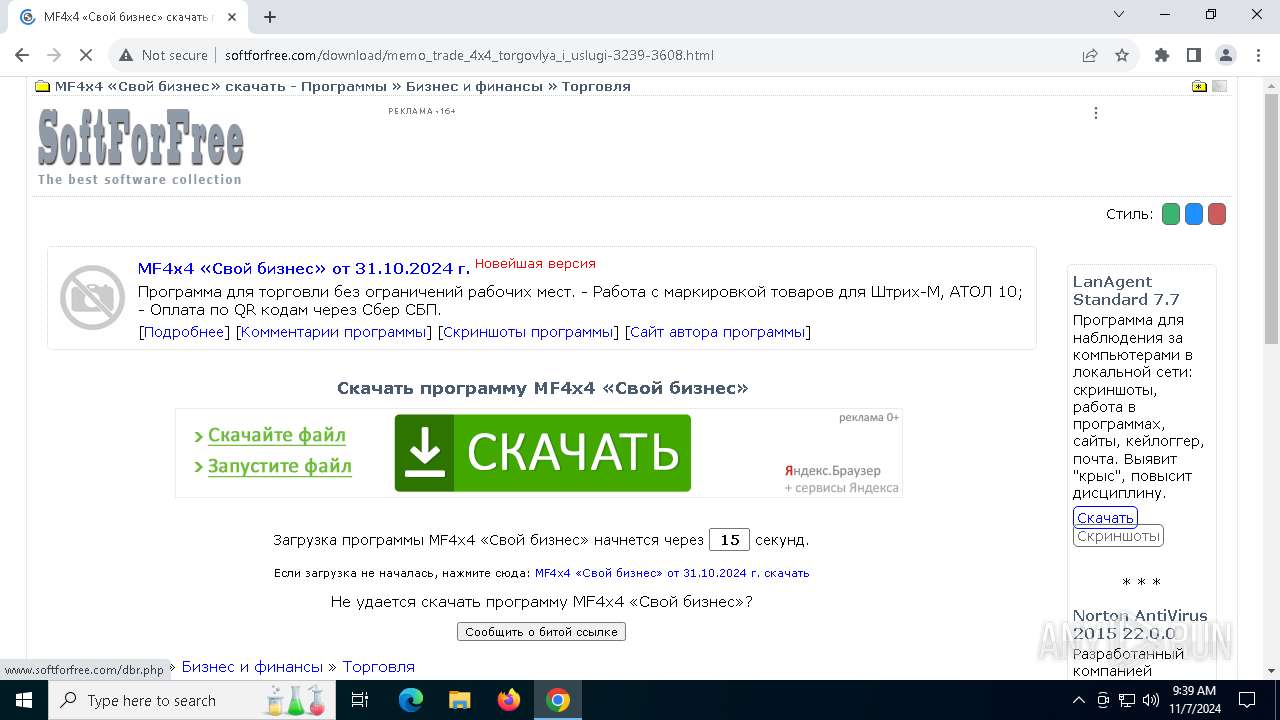The image size is (1280, 720).
Task: Open the notification center icon
Action: (1247, 700)
